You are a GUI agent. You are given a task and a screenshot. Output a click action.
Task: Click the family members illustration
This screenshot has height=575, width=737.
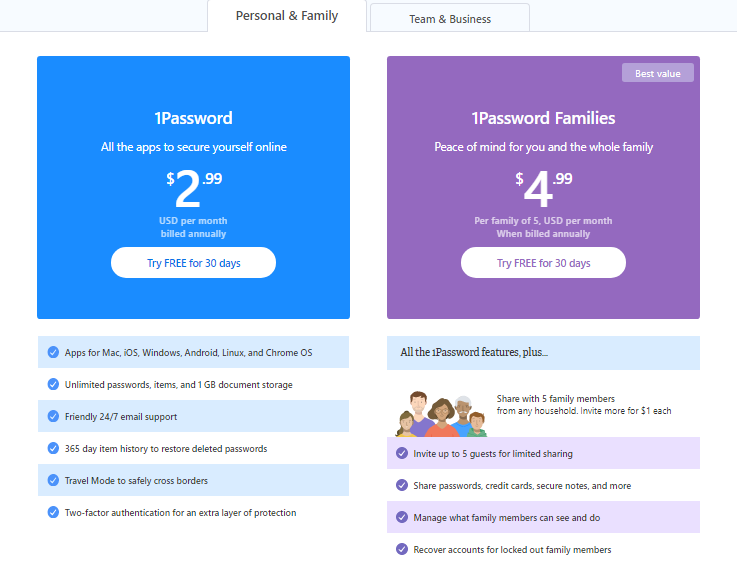tap(441, 414)
